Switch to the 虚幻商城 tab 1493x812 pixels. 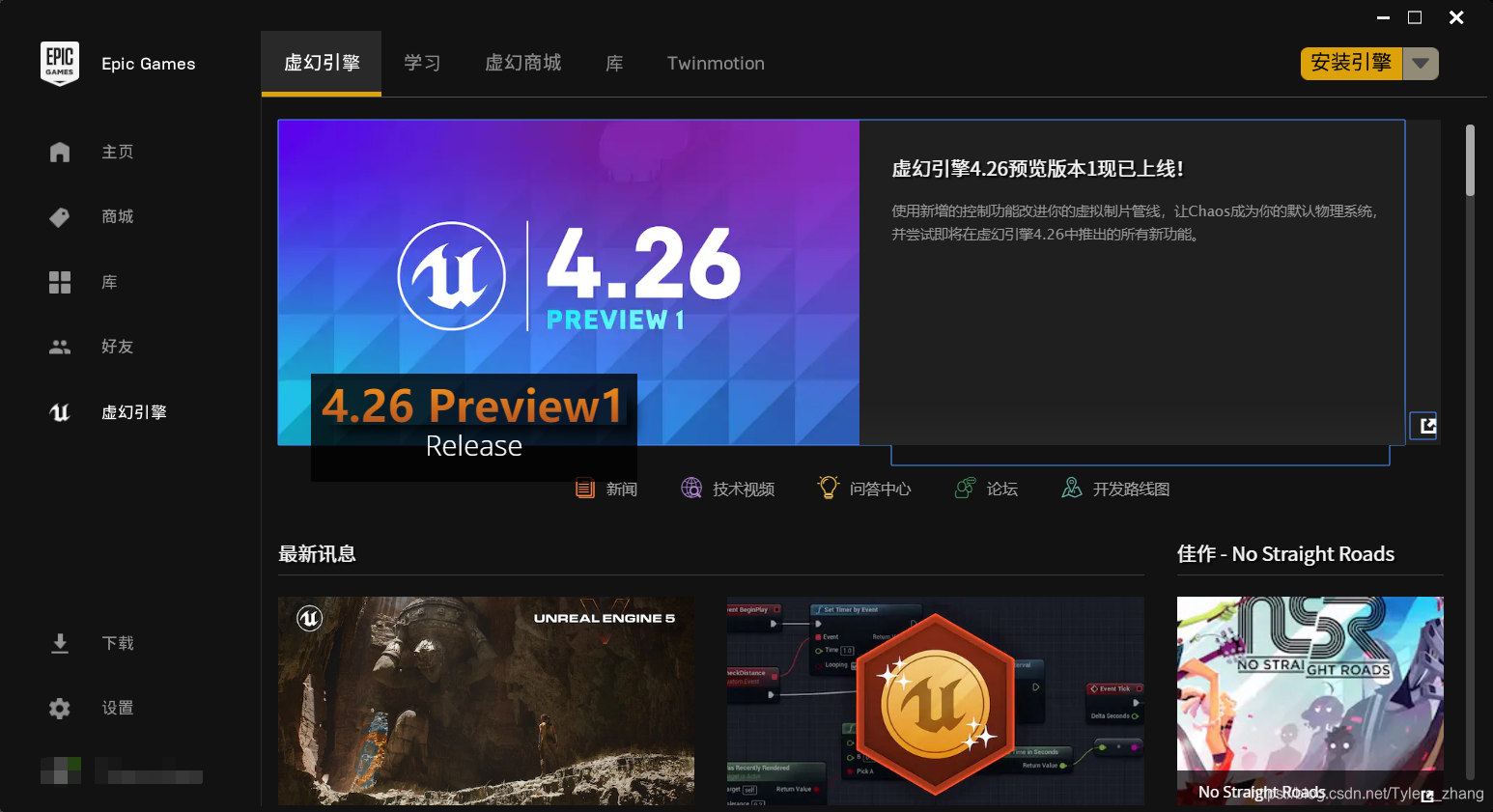[x=522, y=63]
